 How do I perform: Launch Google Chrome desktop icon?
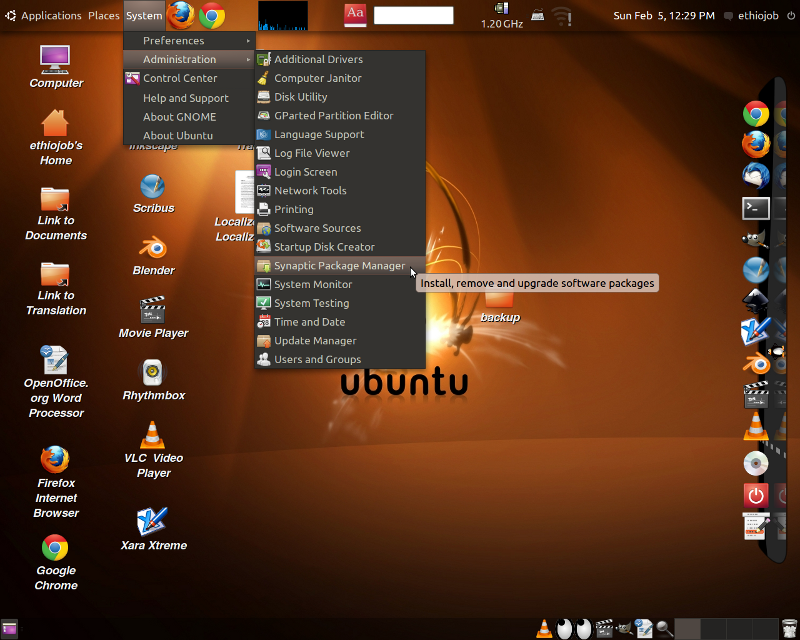click(56, 562)
